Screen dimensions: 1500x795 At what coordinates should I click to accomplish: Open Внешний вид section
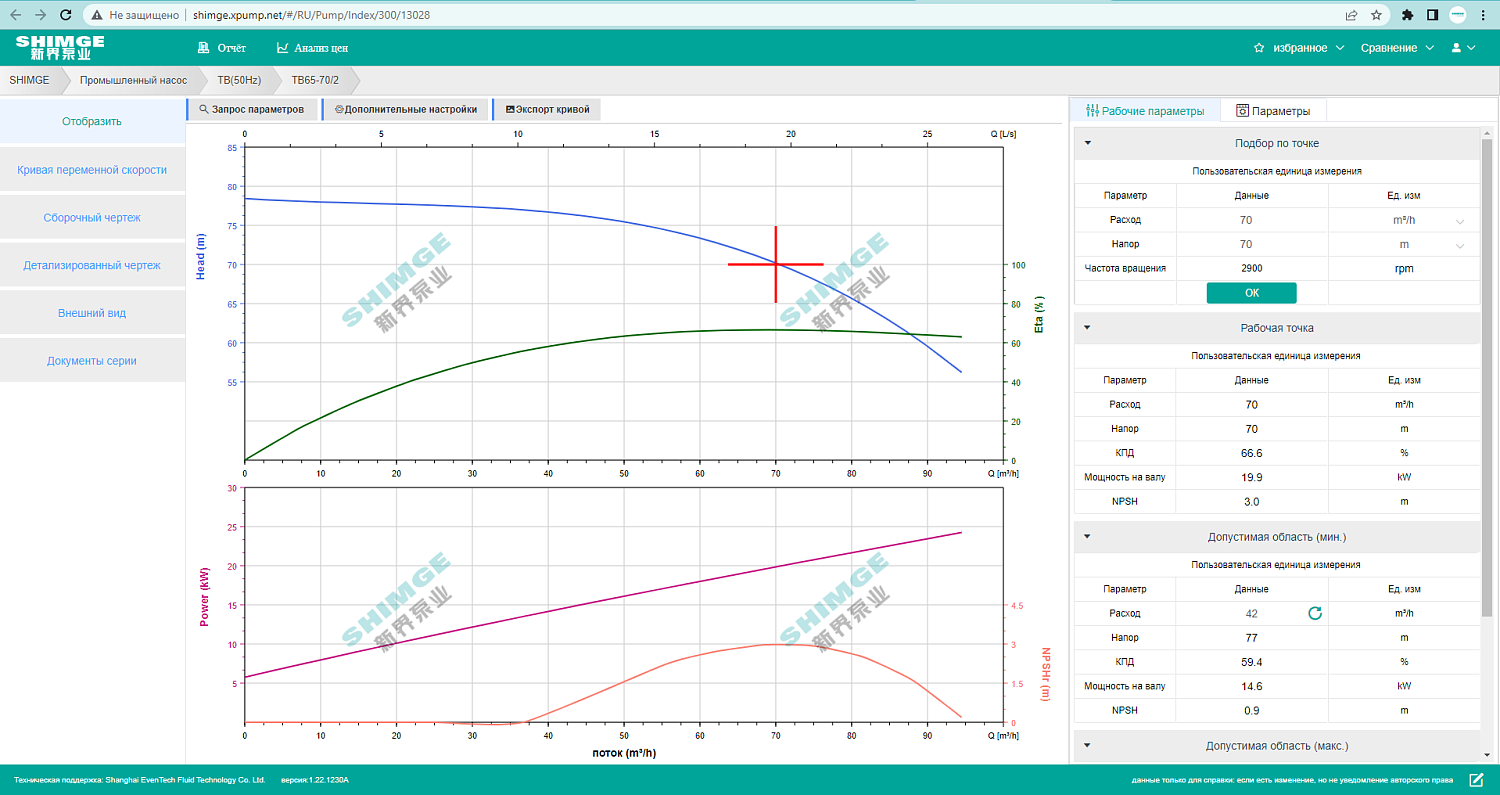[x=92, y=313]
